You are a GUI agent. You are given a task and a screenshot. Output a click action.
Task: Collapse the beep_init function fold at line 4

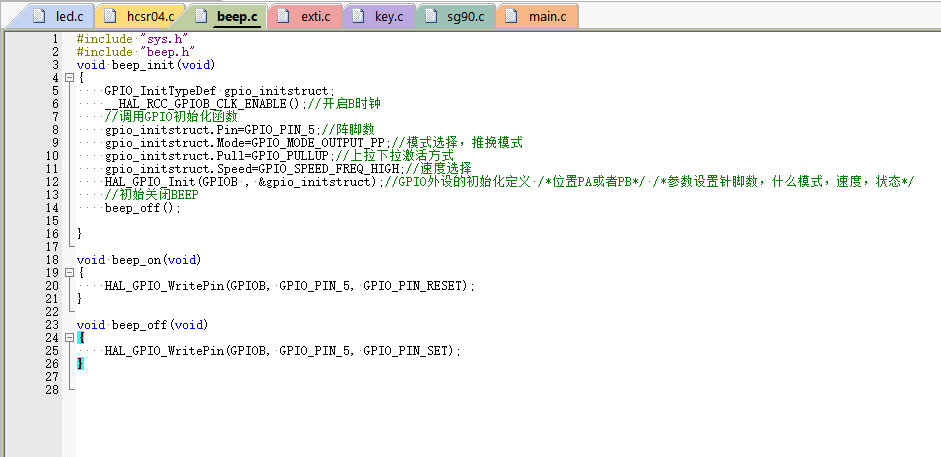tap(69, 78)
